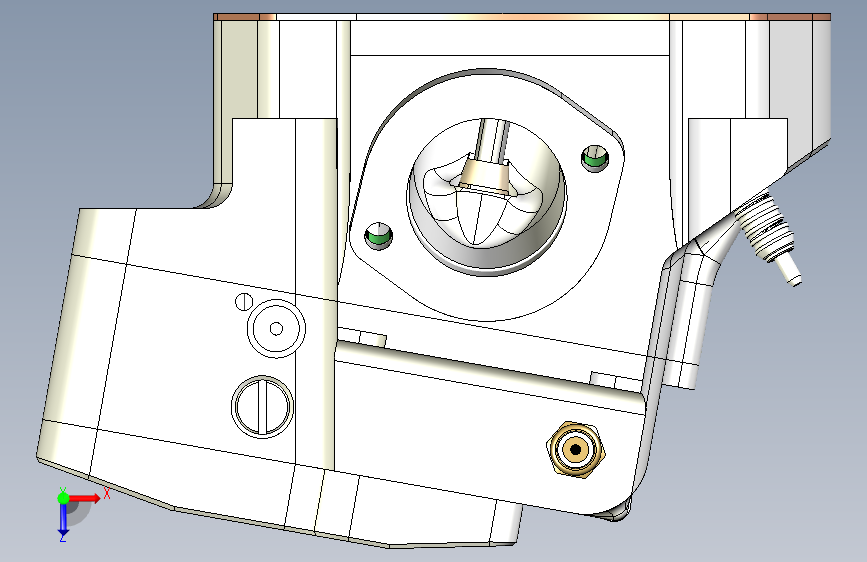This screenshot has width=867, height=562.
Task: Pick the small slotted screw above the port
Action: pyautogui.click(x=244, y=301)
